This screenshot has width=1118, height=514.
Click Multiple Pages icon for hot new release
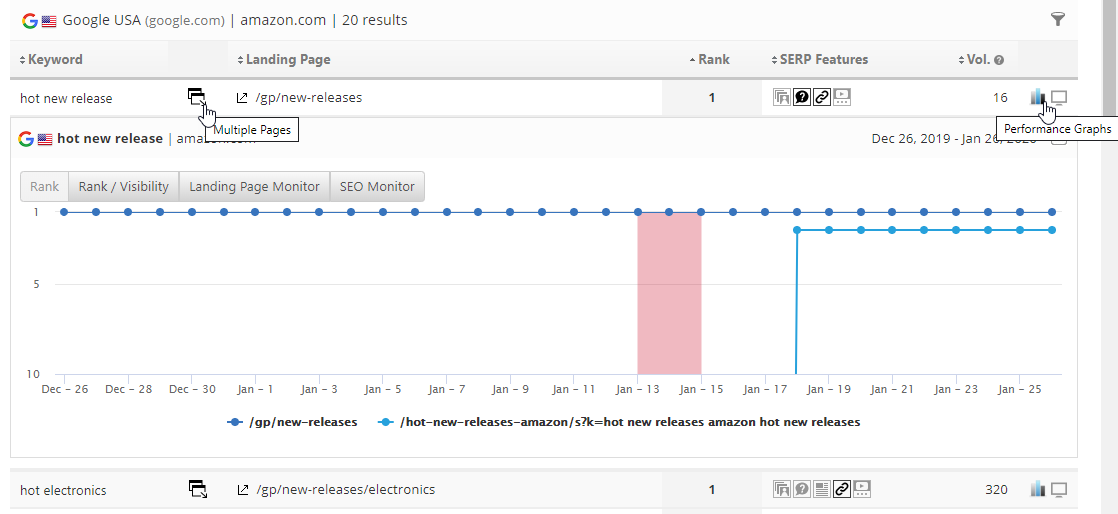pyautogui.click(x=196, y=97)
